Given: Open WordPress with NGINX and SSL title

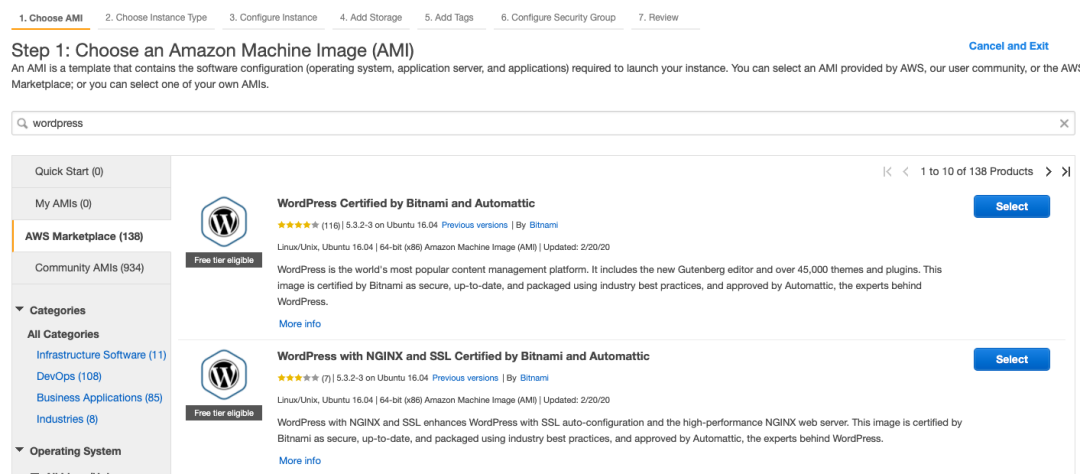Looking at the screenshot, I should 464,357.
